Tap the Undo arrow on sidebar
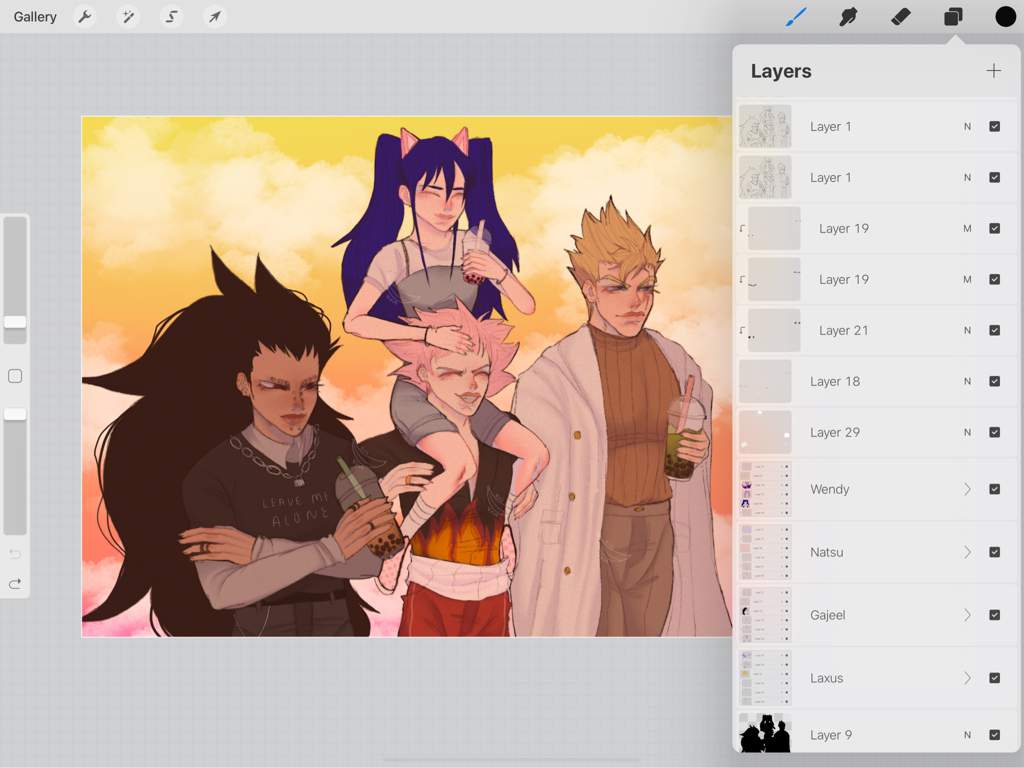 (15, 554)
